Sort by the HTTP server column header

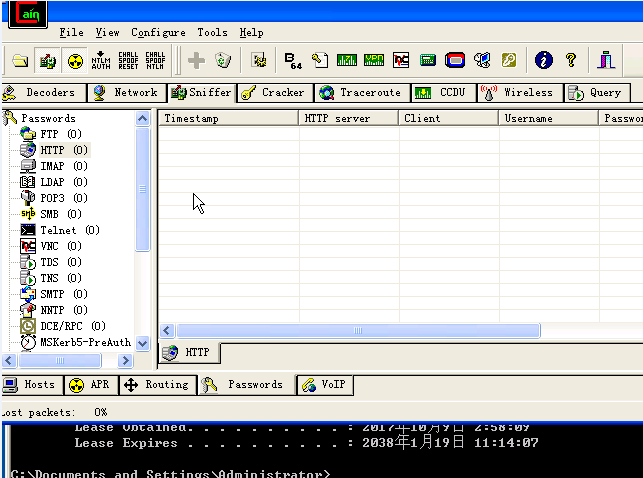point(349,118)
